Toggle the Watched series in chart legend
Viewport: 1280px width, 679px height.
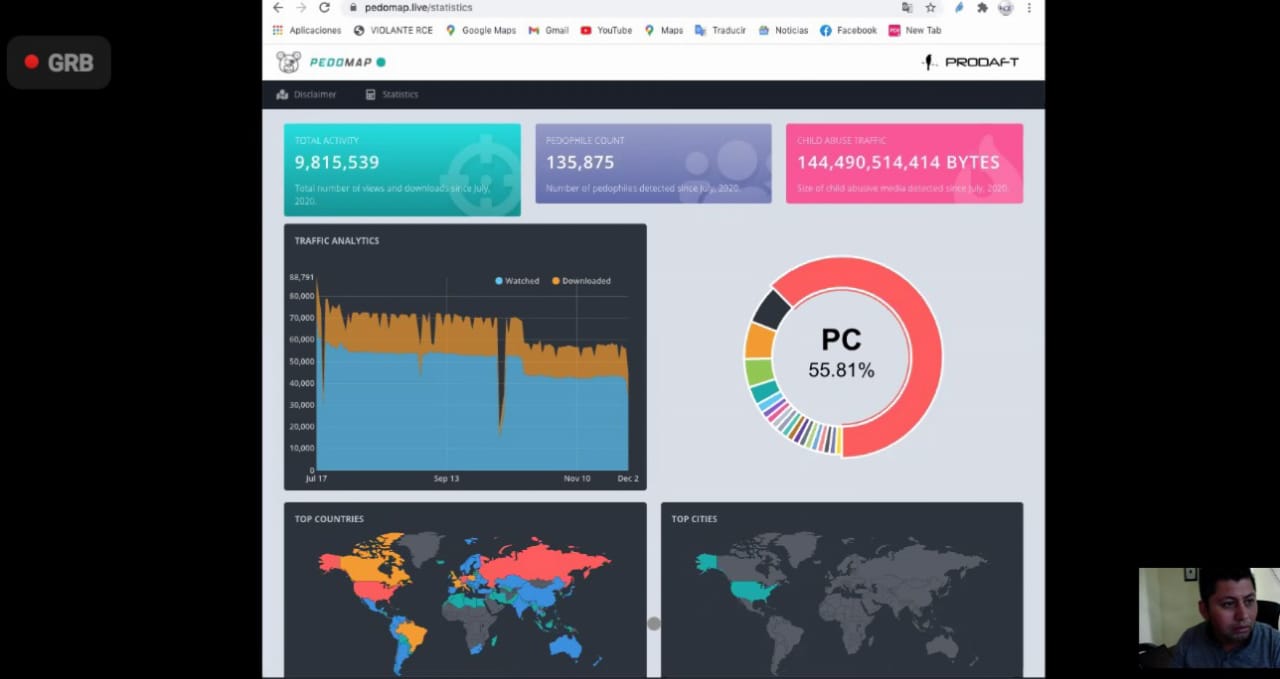[517, 281]
